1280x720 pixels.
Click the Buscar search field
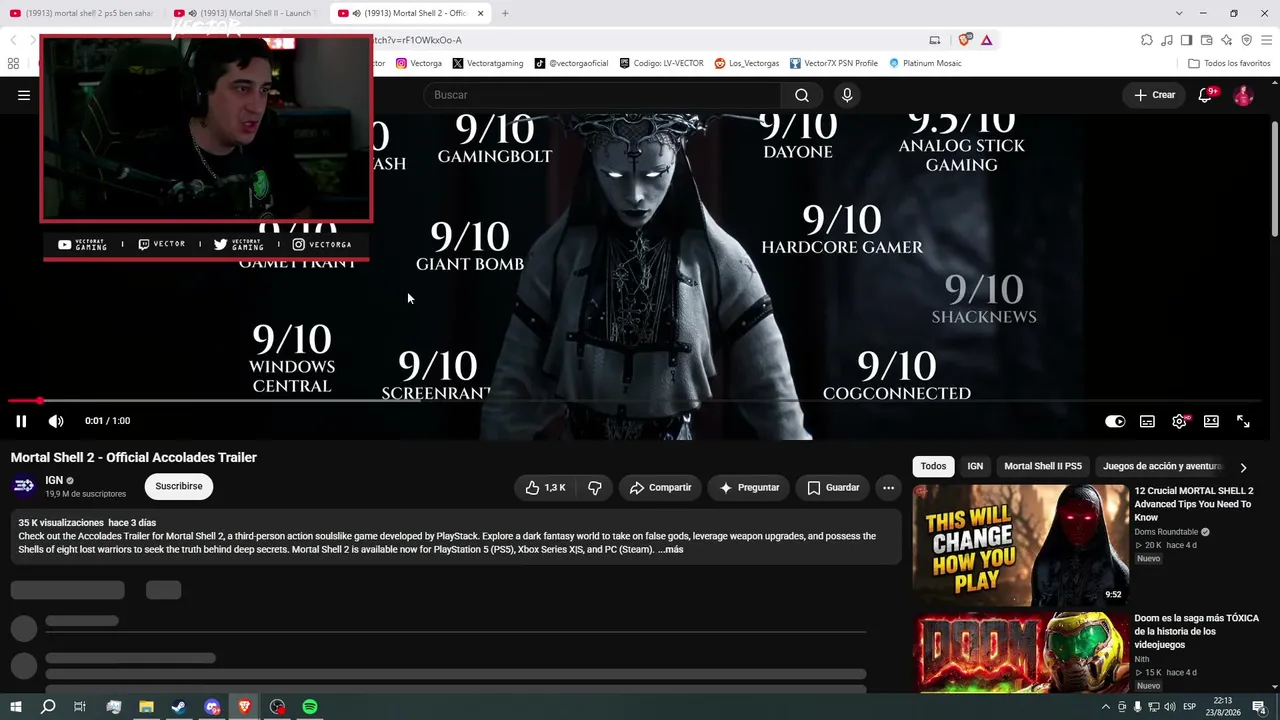604,95
